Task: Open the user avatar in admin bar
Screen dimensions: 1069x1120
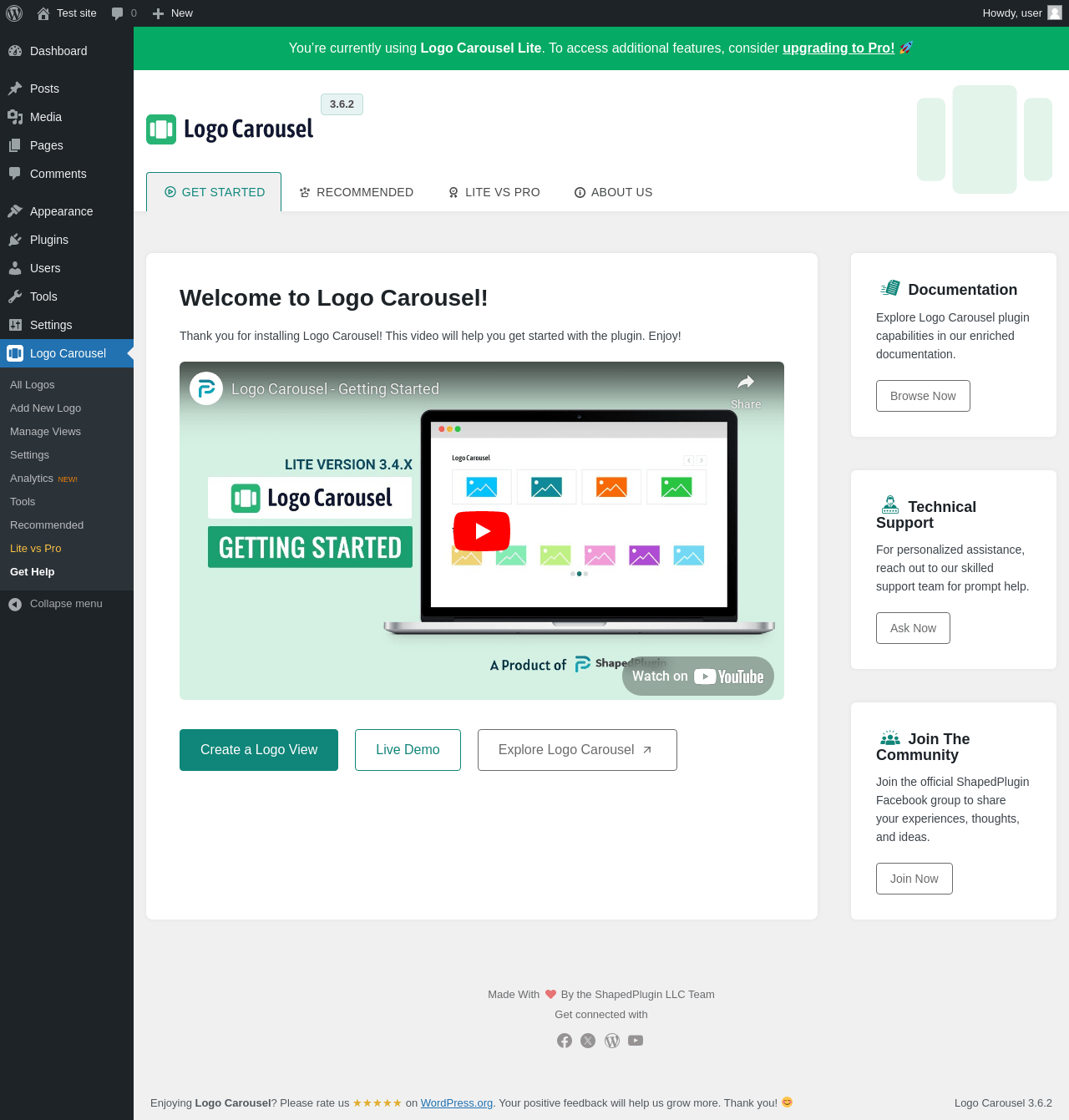Action: (x=1055, y=13)
